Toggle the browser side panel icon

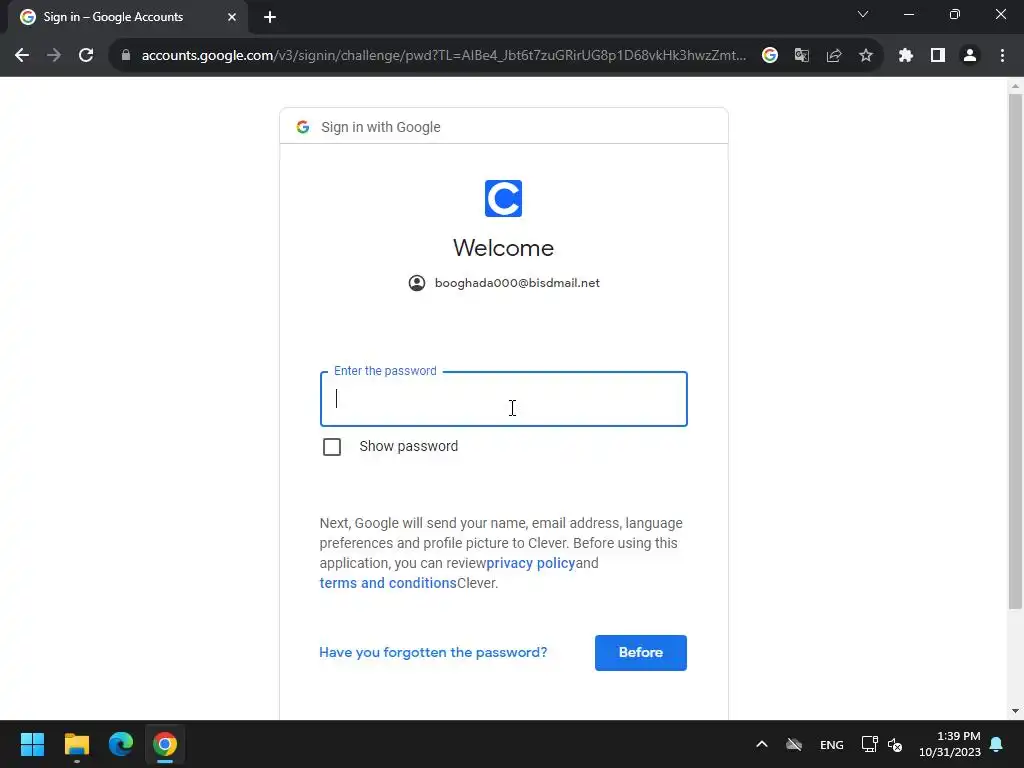pyautogui.click(x=938, y=56)
